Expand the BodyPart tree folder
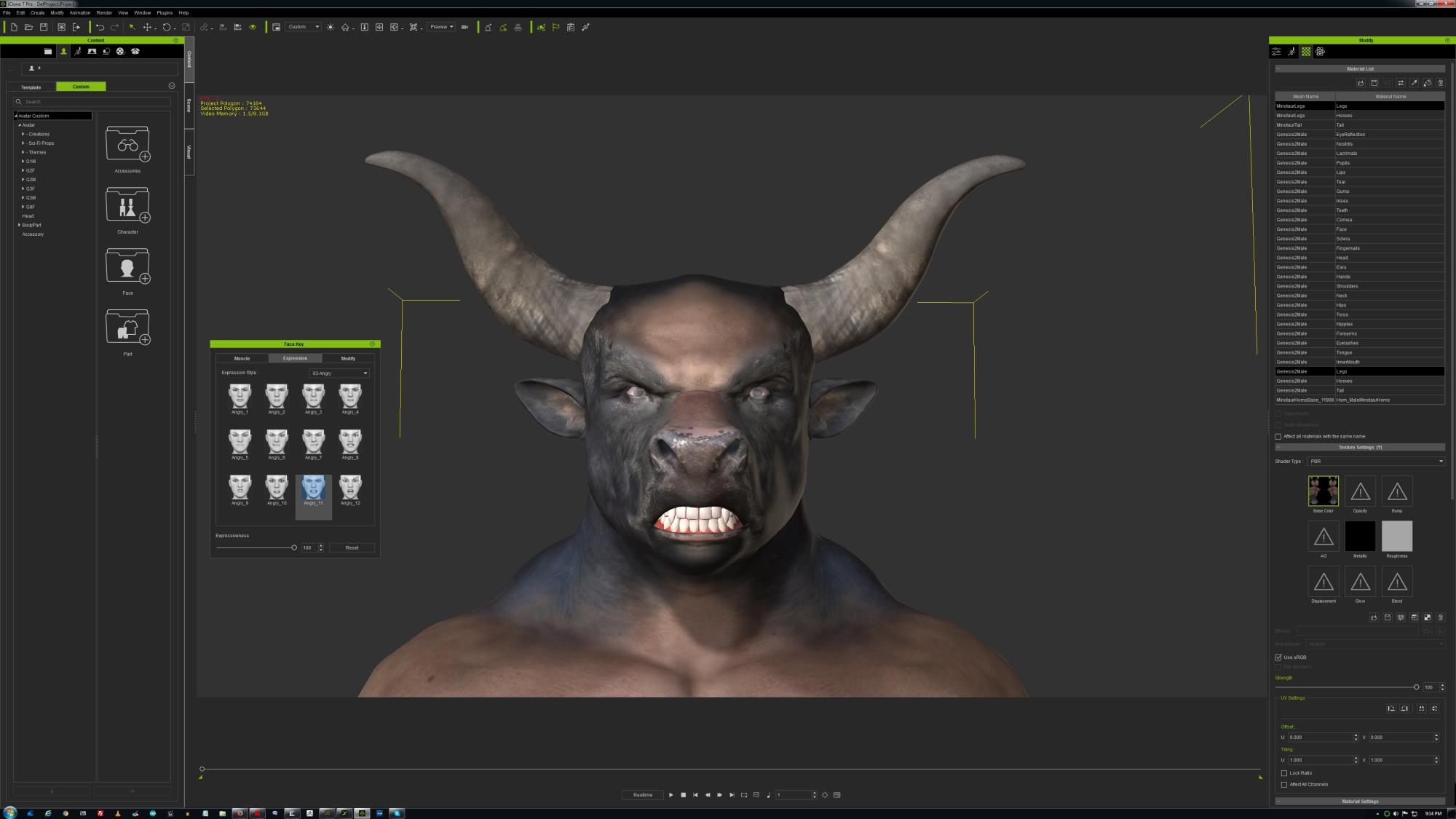1456x819 pixels. pyautogui.click(x=20, y=225)
